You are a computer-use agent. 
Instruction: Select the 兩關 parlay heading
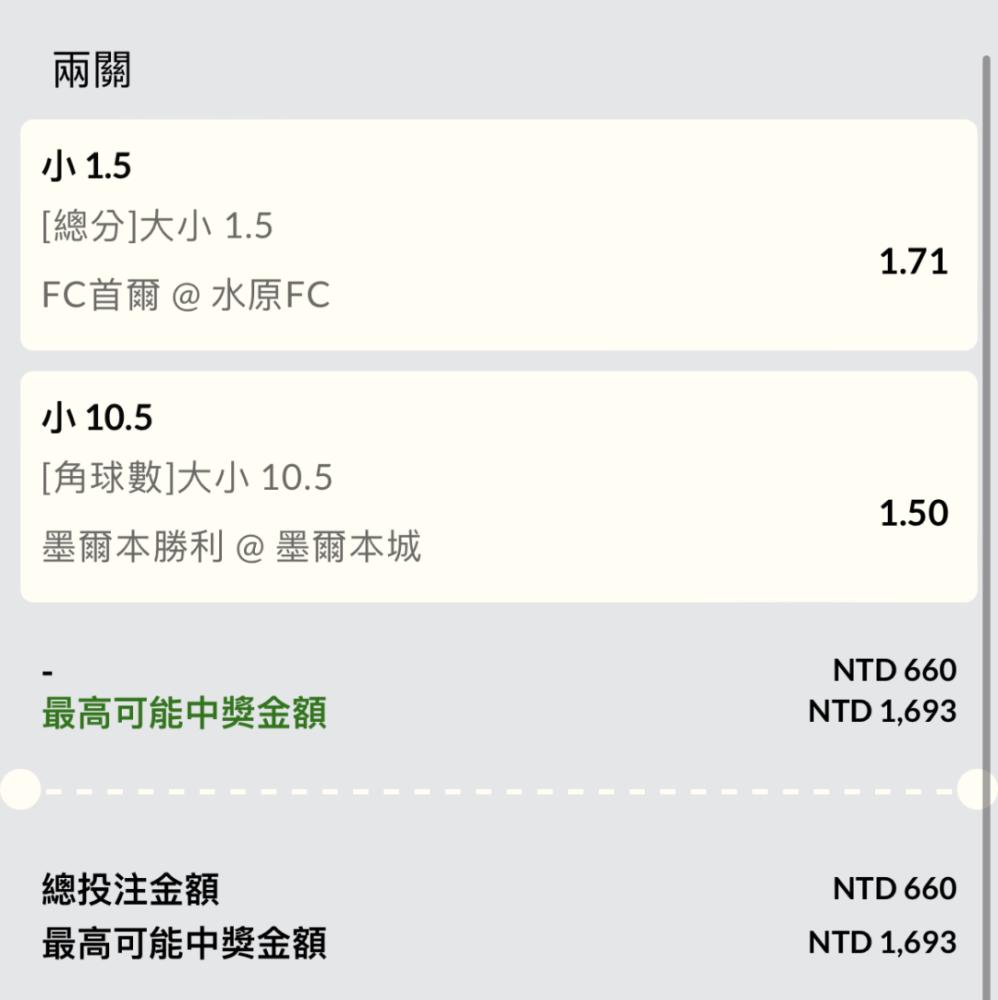point(92,70)
